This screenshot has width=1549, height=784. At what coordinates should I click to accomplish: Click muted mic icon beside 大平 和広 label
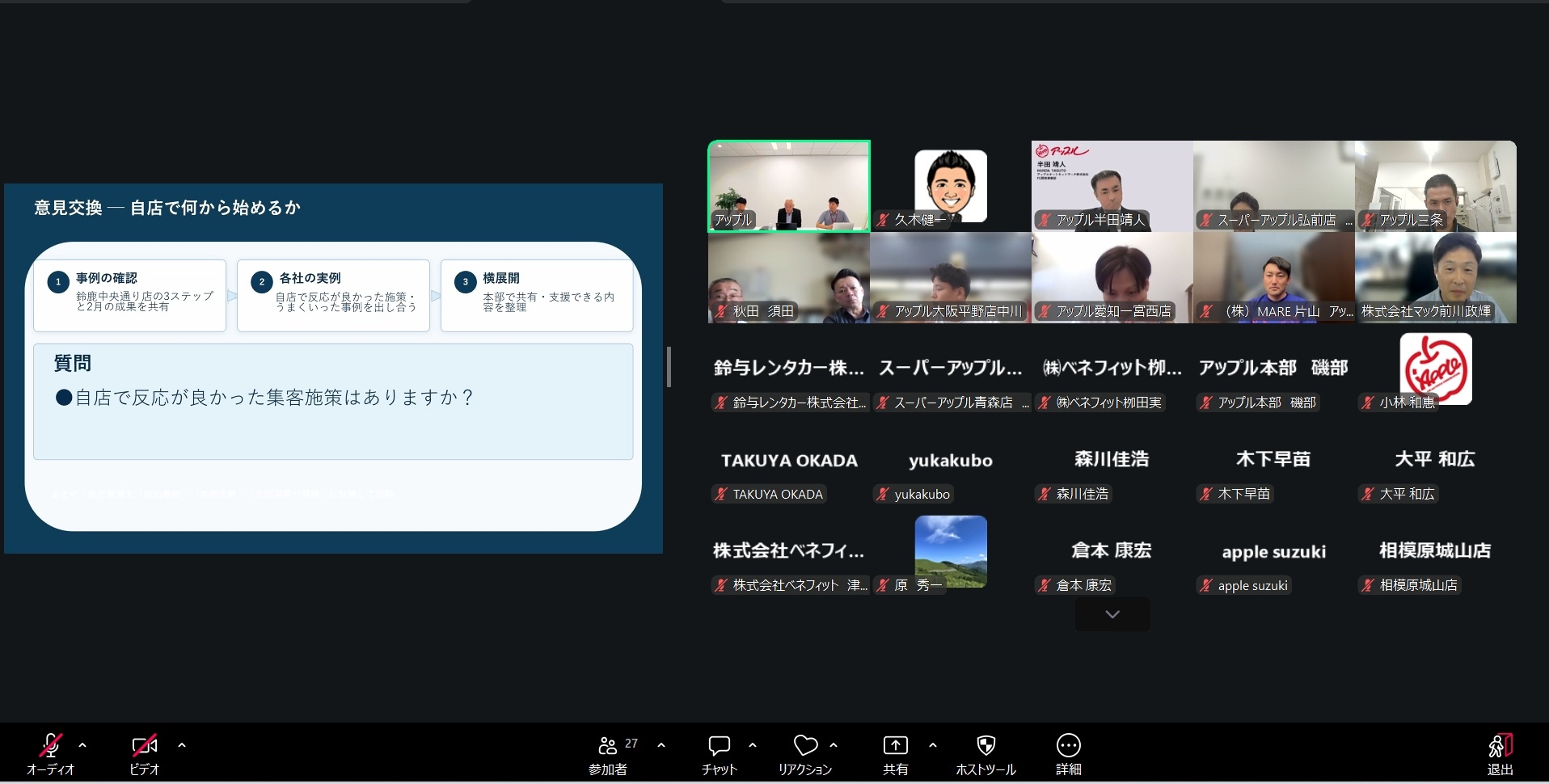click(x=1368, y=494)
